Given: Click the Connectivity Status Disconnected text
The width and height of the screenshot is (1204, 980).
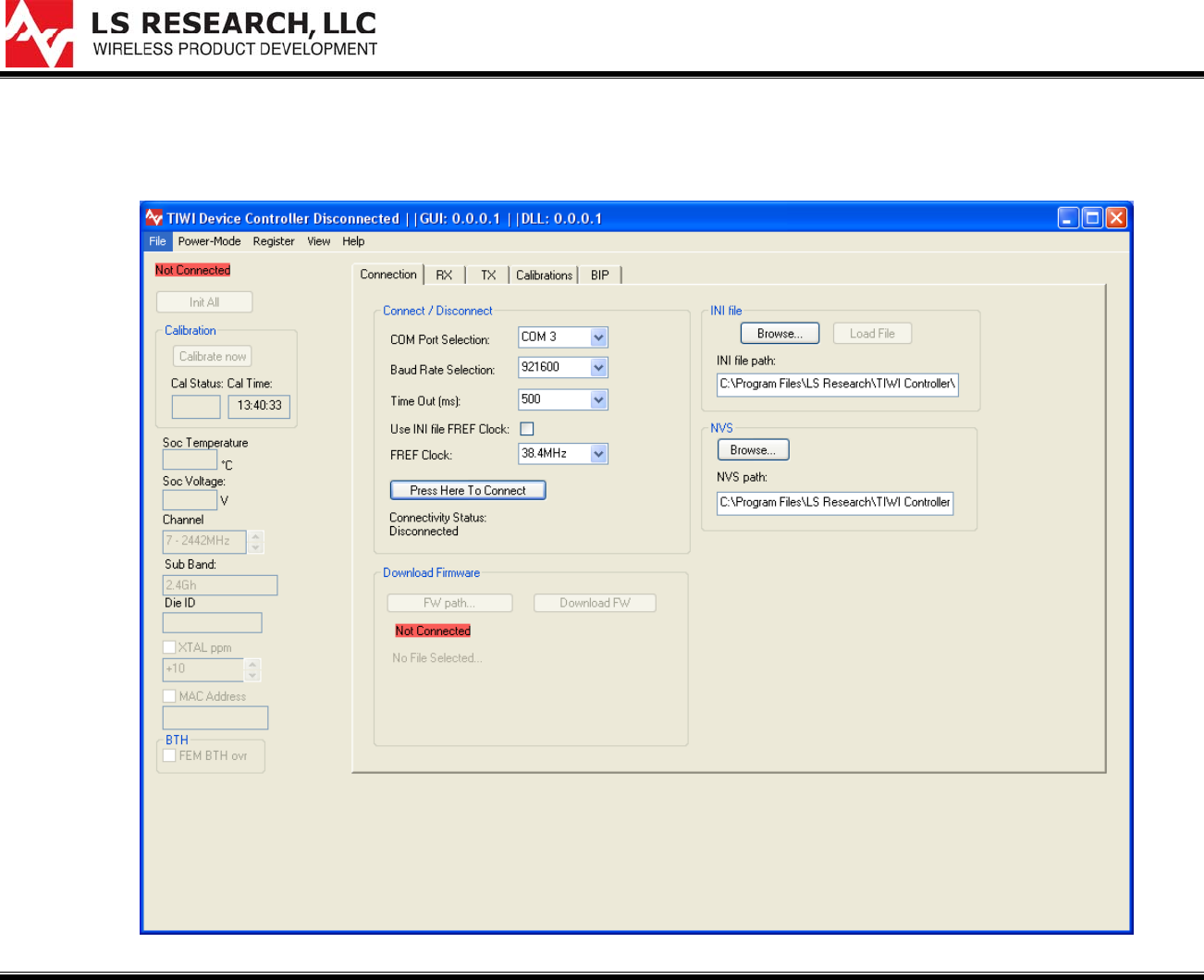Looking at the screenshot, I should [x=424, y=532].
